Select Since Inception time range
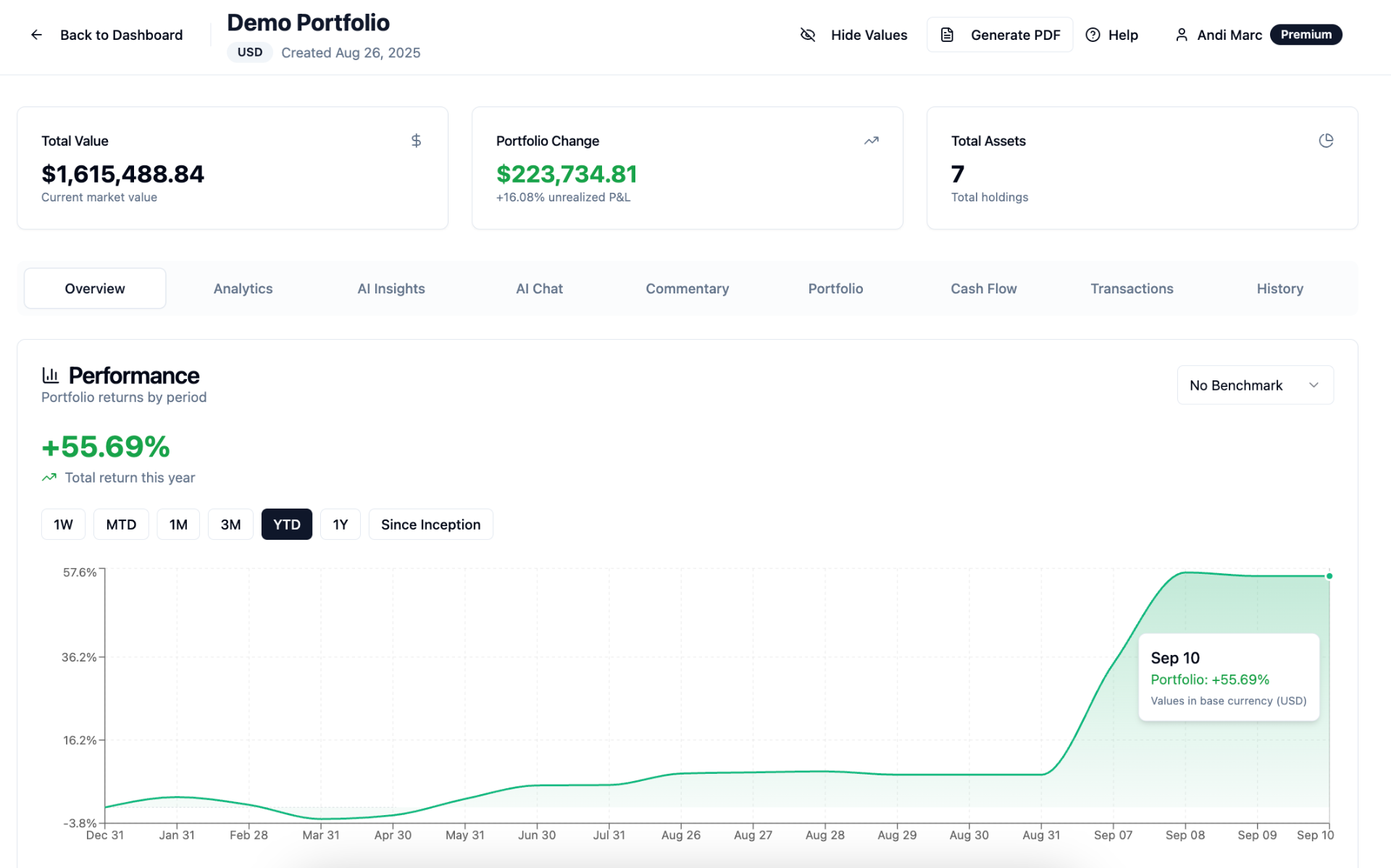Screen dimensions: 1391x868 tap(430, 525)
